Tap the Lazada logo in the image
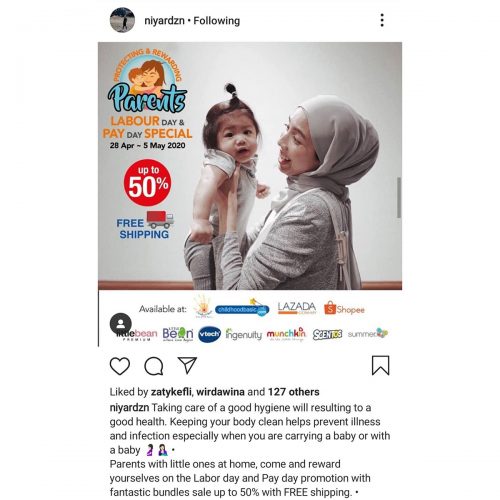The width and height of the screenshot is (500, 500). click(297, 308)
